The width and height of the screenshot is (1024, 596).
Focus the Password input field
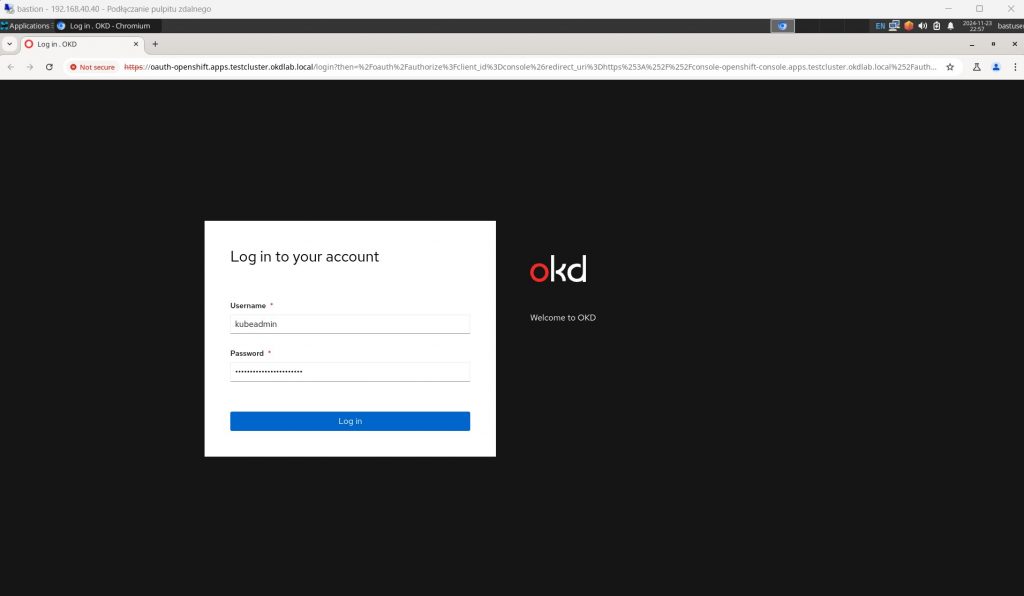350,372
